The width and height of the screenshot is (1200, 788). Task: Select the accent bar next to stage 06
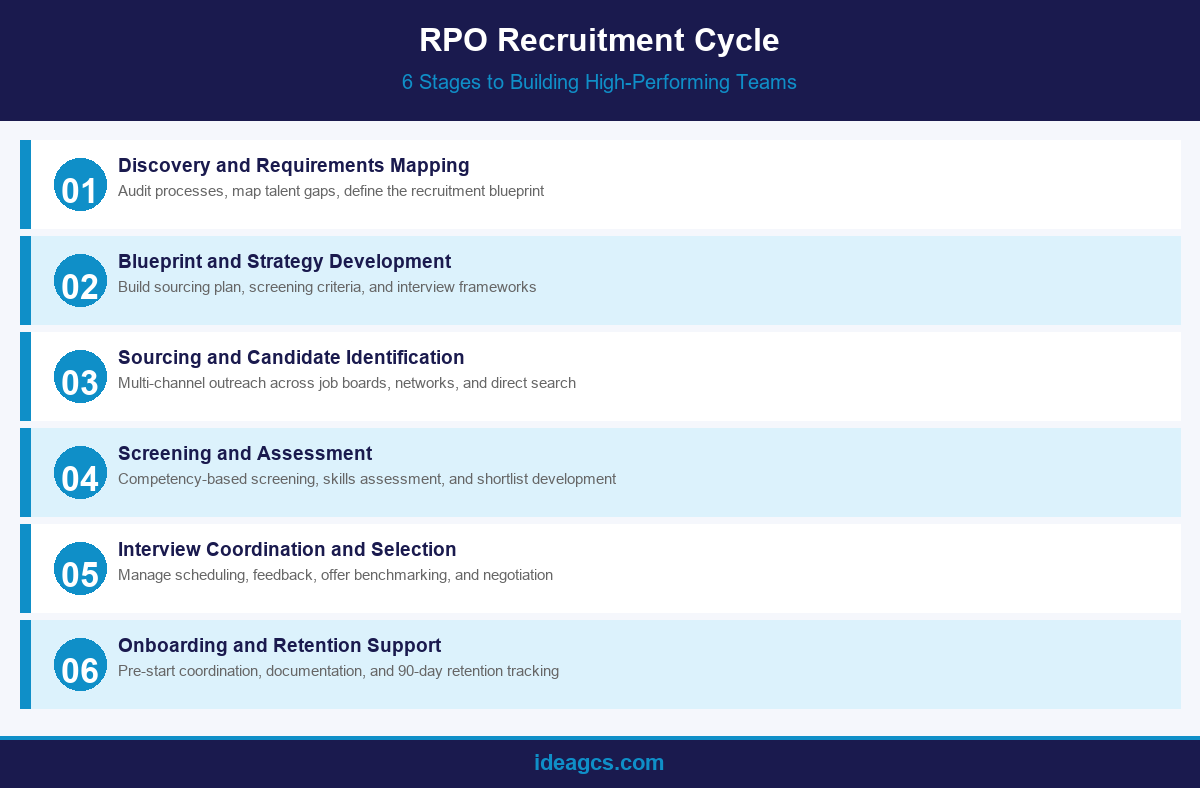point(24,664)
